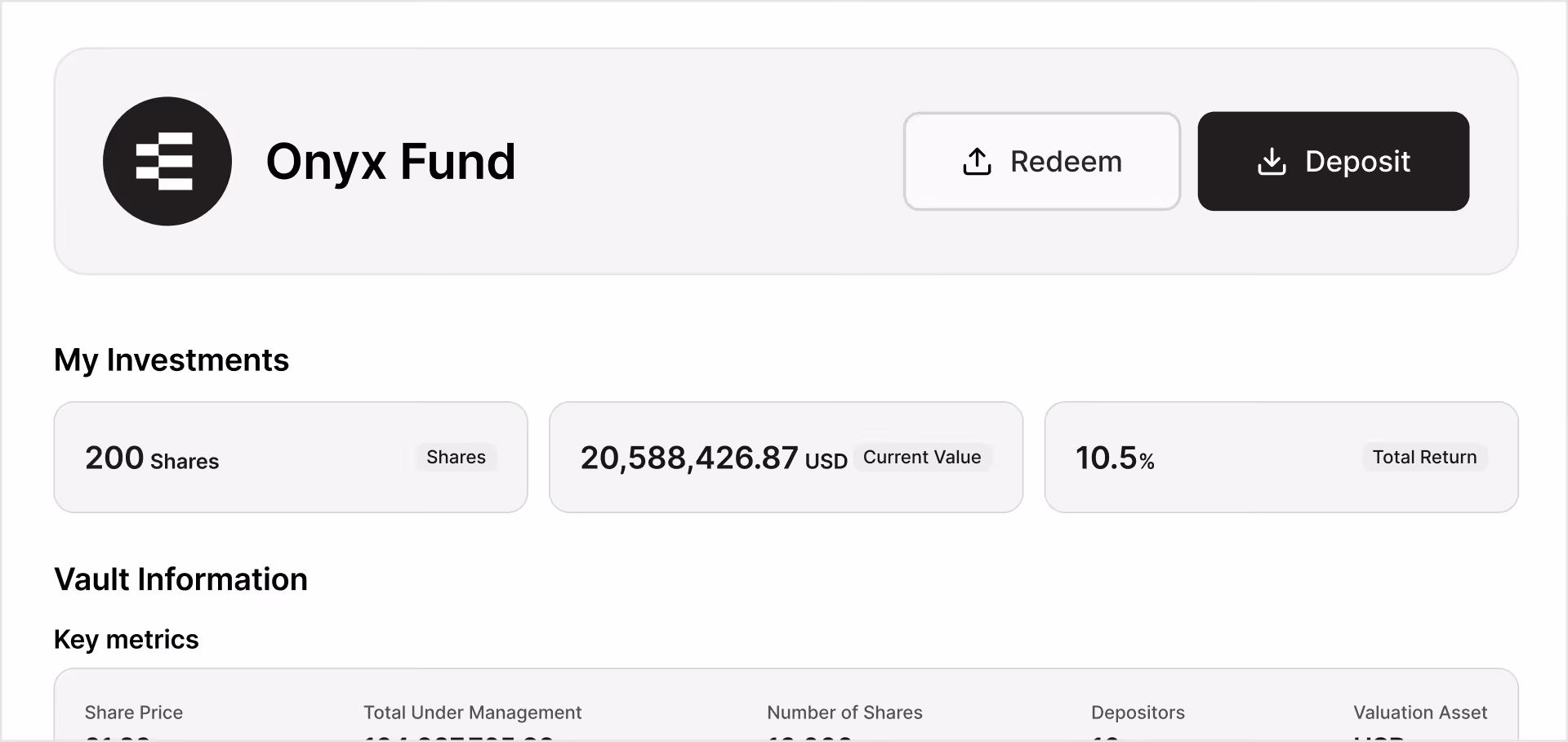This screenshot has width=1568, height=742.
Task: Click the Depositors metric label
Action: click(1138, 713)
